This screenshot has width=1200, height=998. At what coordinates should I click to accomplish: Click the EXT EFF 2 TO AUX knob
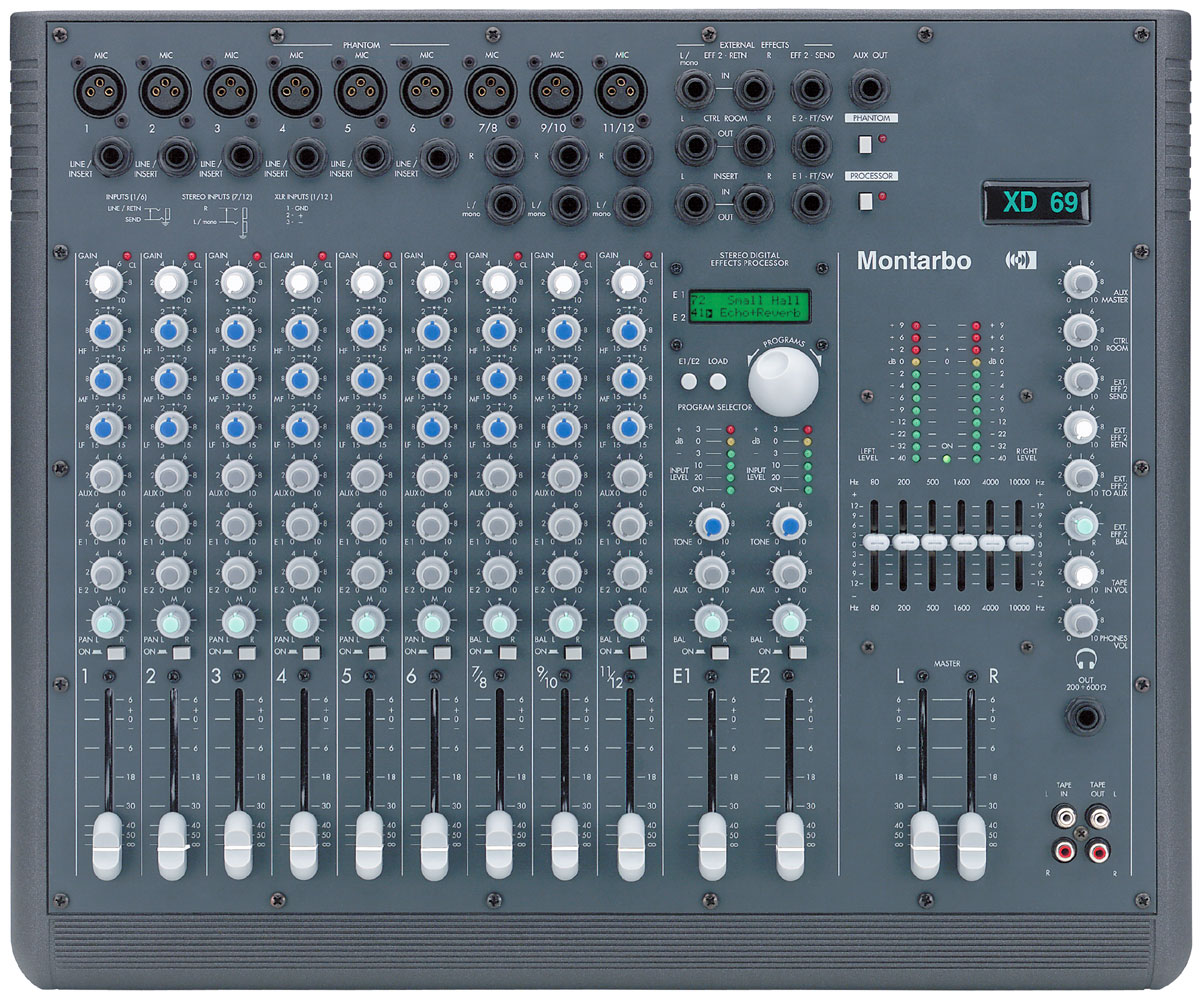[x=1081, y=475]
